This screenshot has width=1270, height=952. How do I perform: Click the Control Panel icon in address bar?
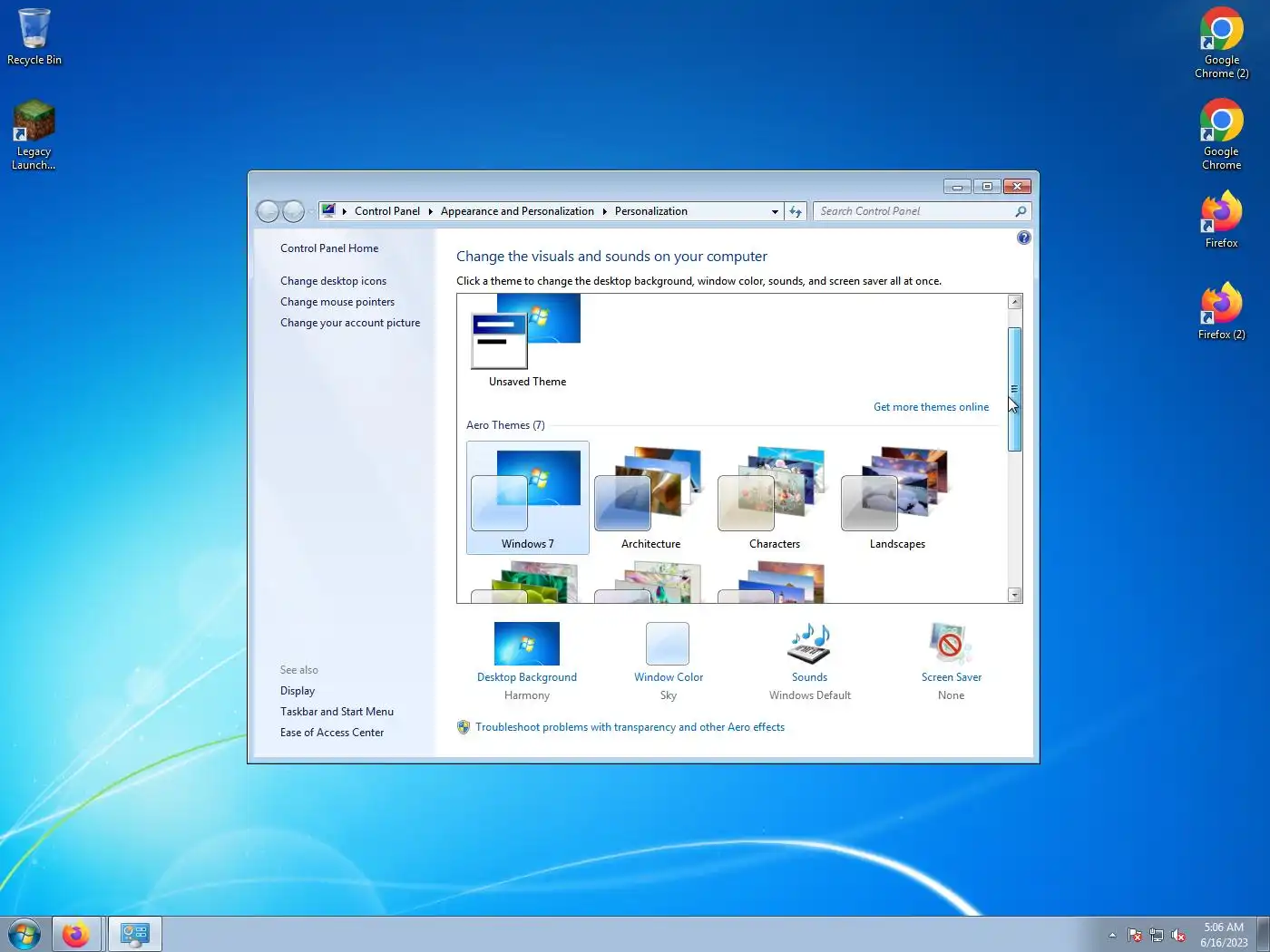[x=328, y=211]
